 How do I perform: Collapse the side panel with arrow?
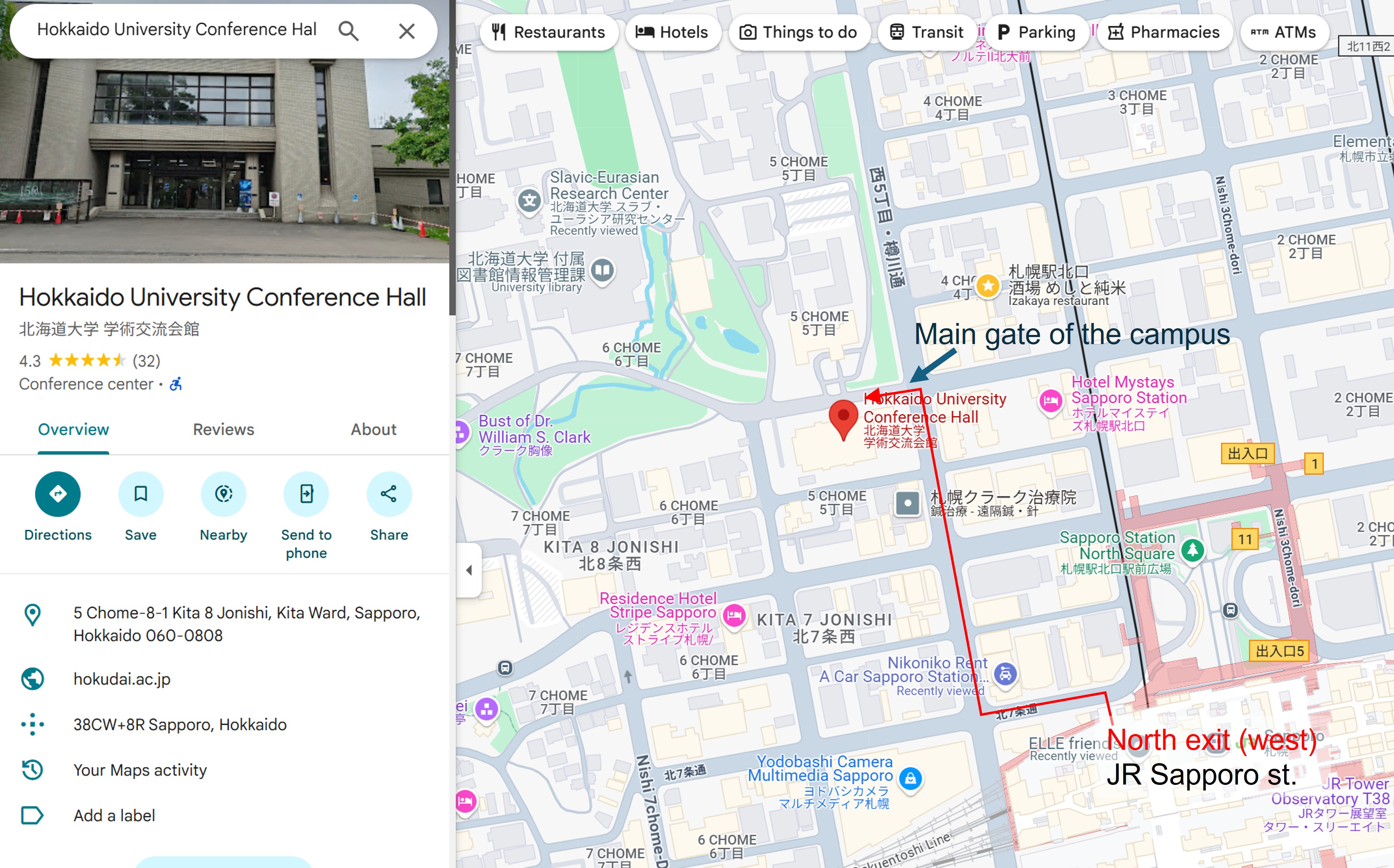(469, 570)
